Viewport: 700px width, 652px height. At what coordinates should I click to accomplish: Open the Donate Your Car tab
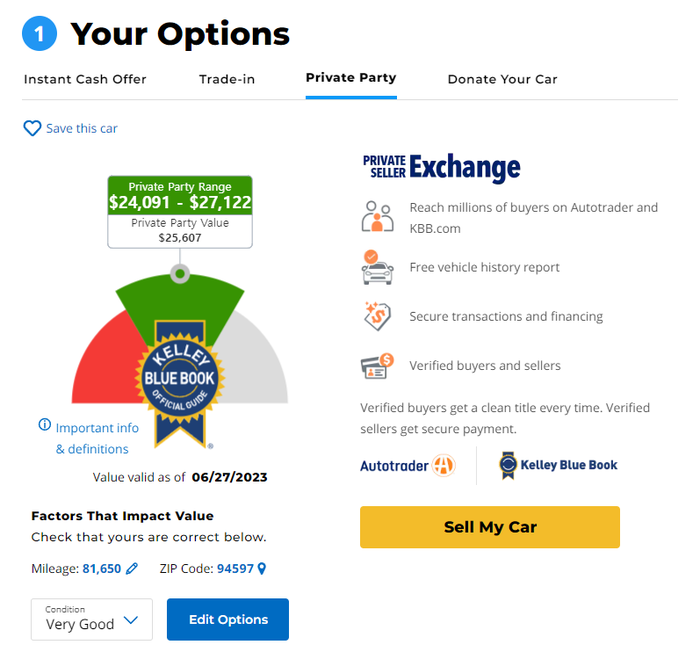(503, 79)
